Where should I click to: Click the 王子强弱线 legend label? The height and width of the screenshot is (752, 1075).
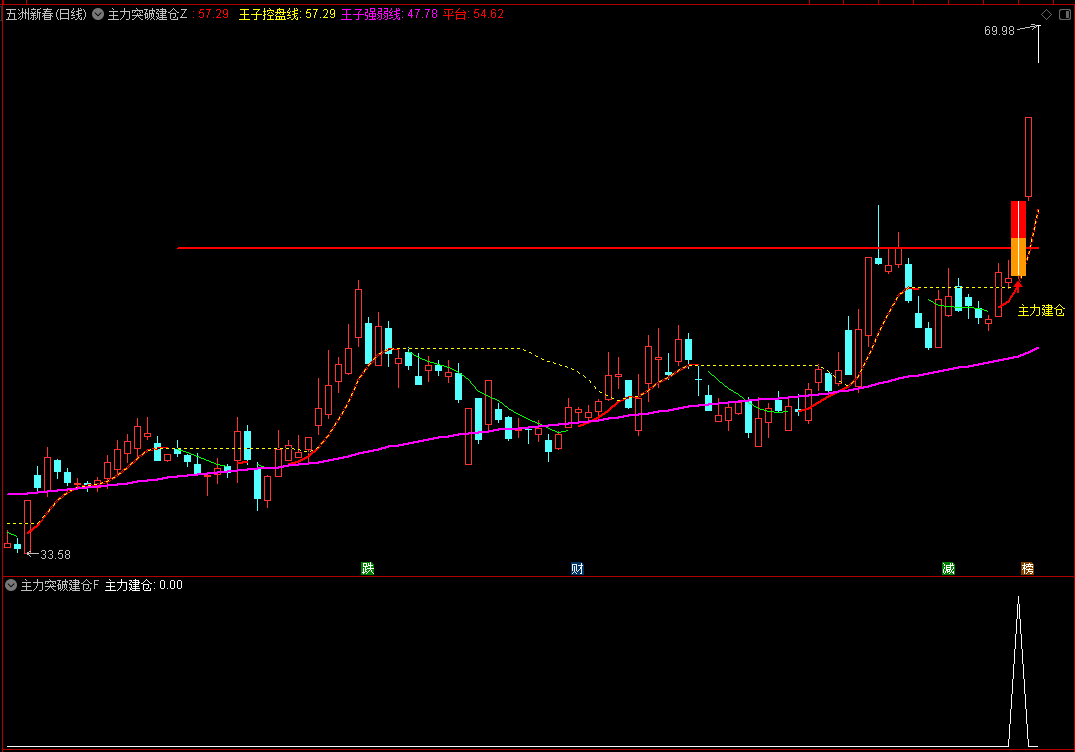click(371, 15)
